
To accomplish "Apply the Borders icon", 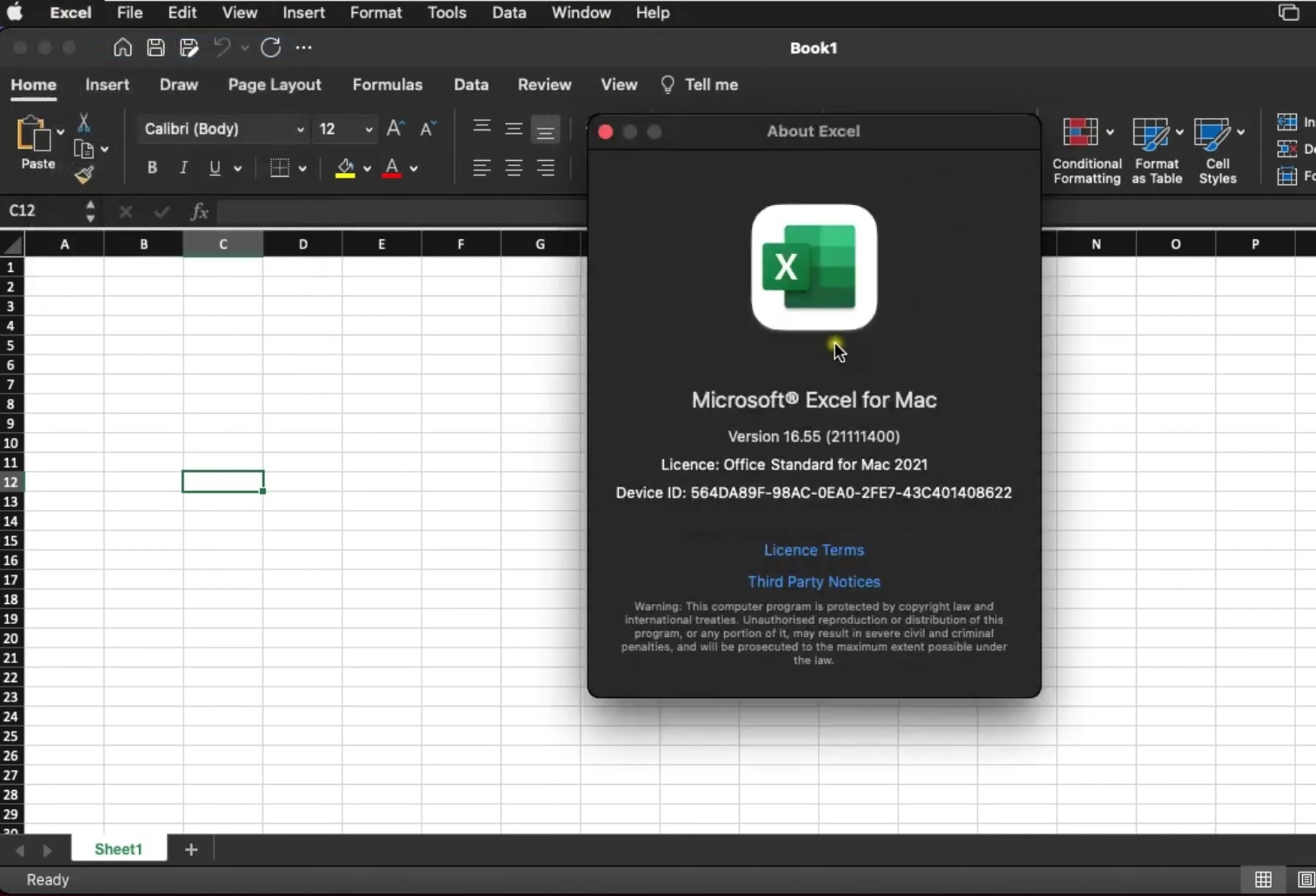I will click(279, 168).
